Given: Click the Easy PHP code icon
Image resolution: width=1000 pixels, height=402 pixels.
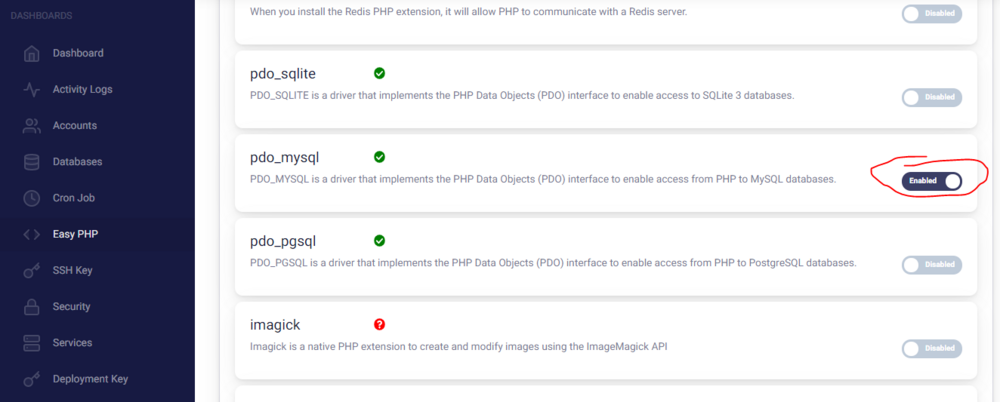Looking at the screenshot, I should coord(32,234).
